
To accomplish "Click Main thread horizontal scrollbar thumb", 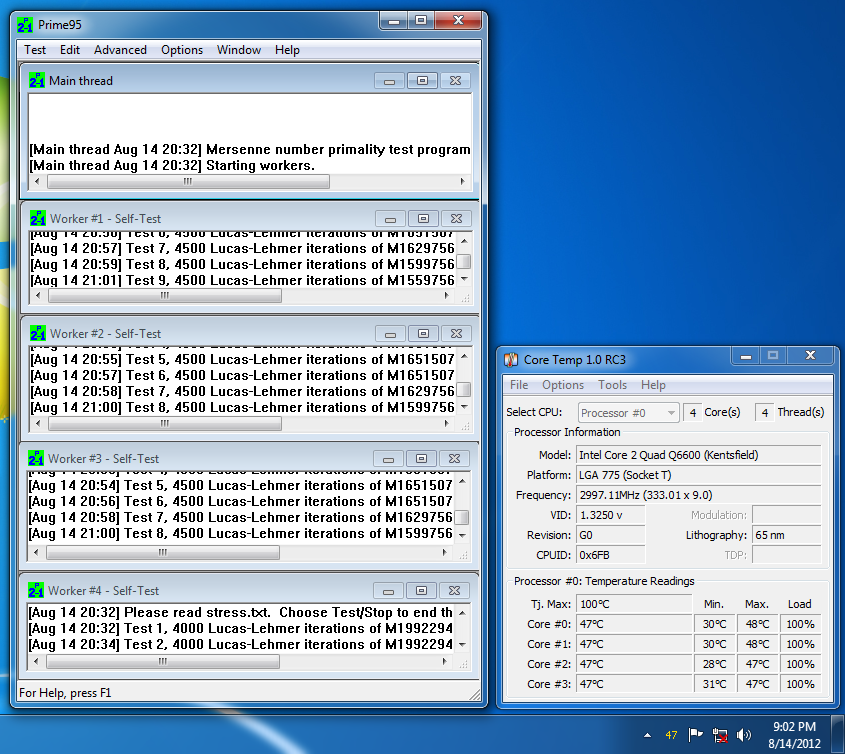I will tap(188, 182).
